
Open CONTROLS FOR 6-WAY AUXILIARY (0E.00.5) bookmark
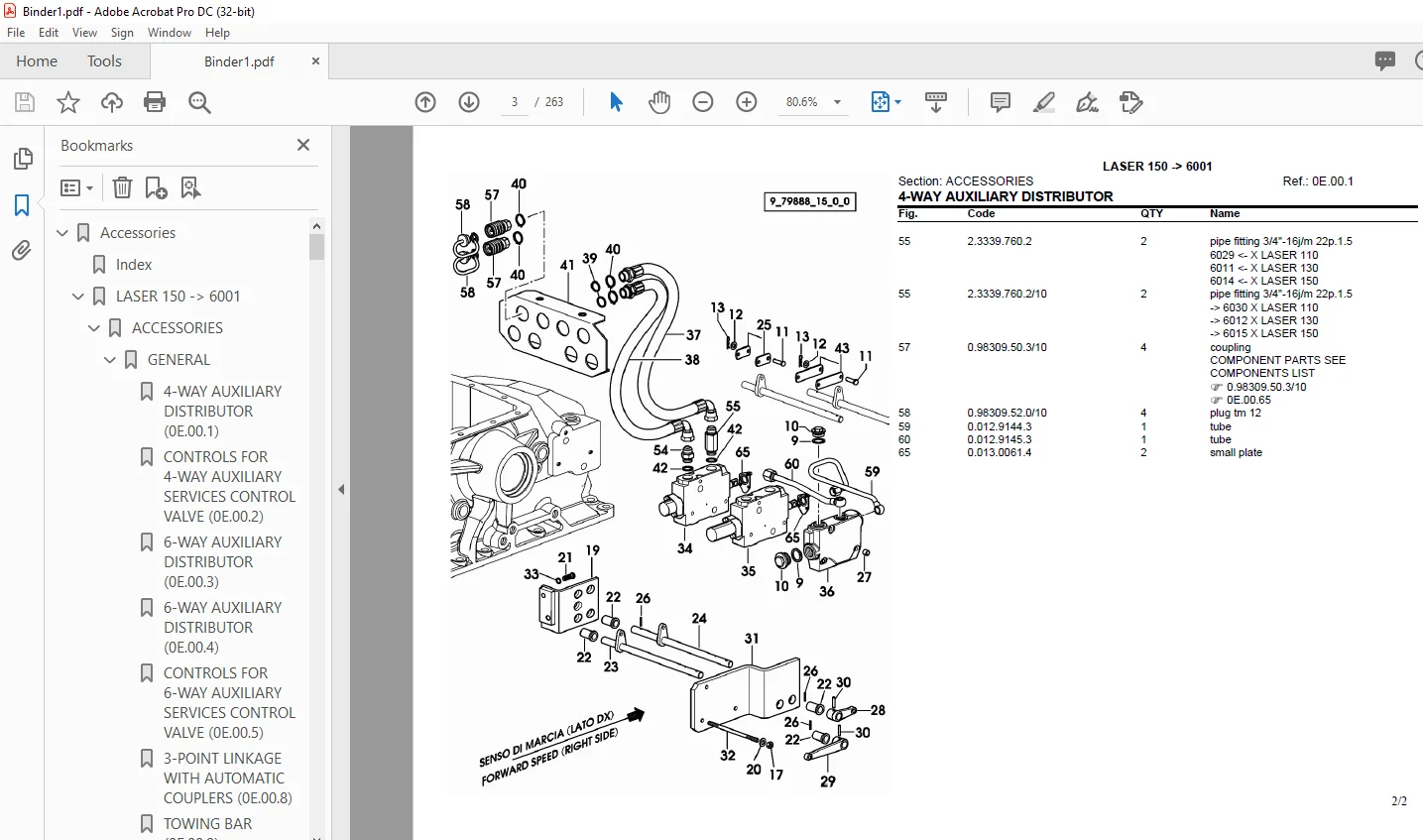[x=229, y=703]
